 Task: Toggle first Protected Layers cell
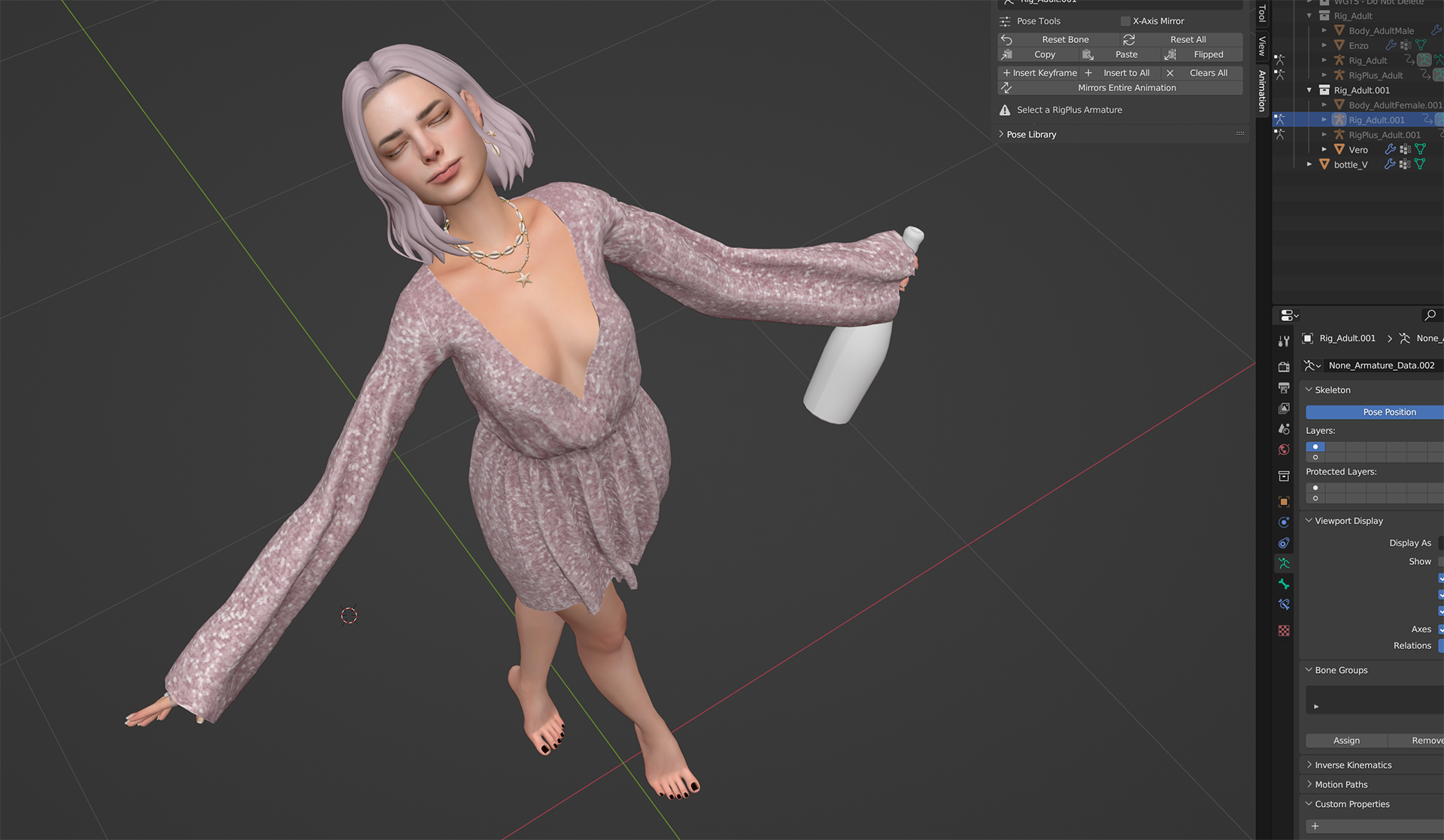pyautogui.click(x=1315, y=487)
